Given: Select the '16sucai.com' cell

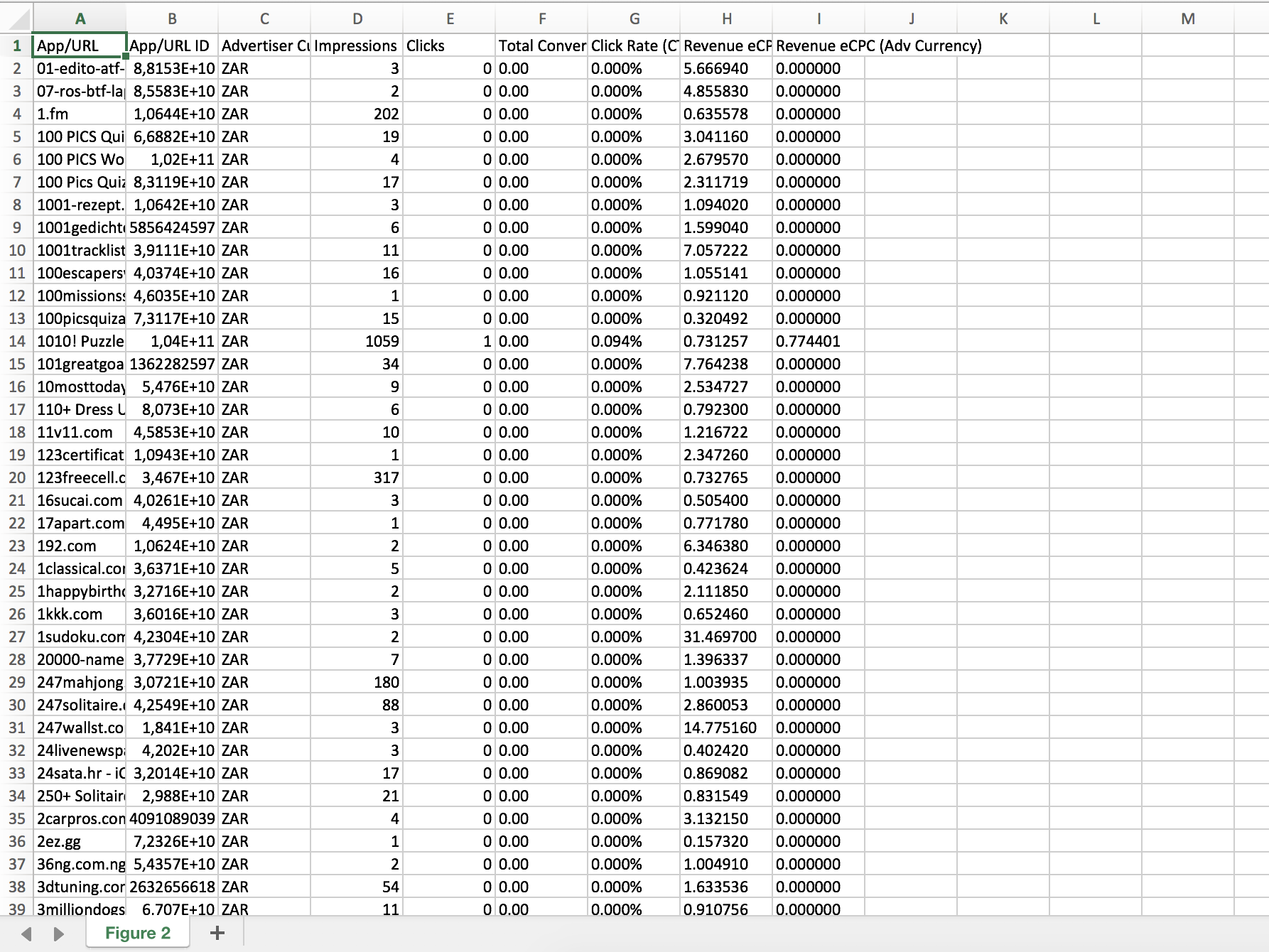Looking at the screenshot, I should (80, 500).
